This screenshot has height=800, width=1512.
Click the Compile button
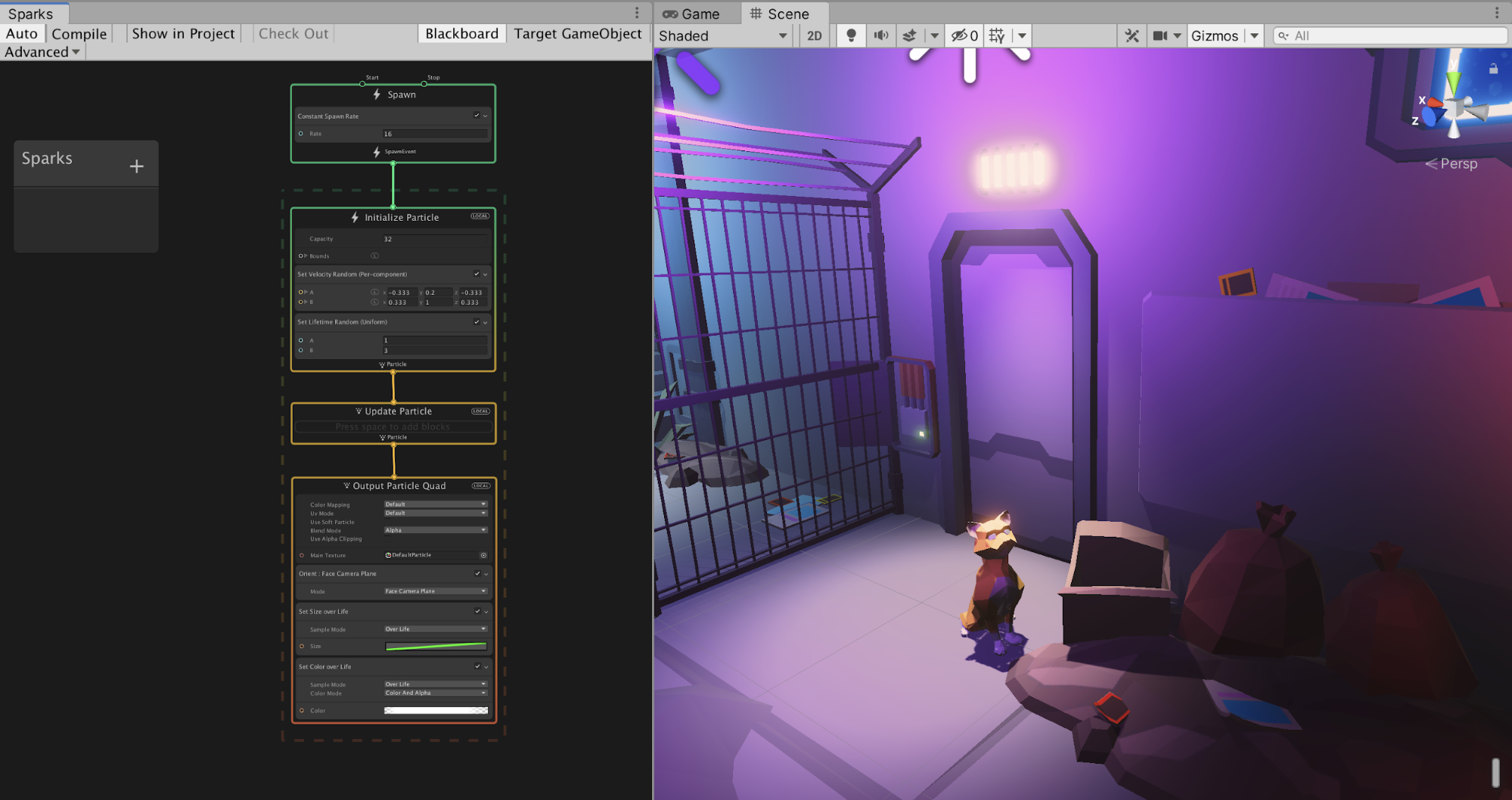79,34
